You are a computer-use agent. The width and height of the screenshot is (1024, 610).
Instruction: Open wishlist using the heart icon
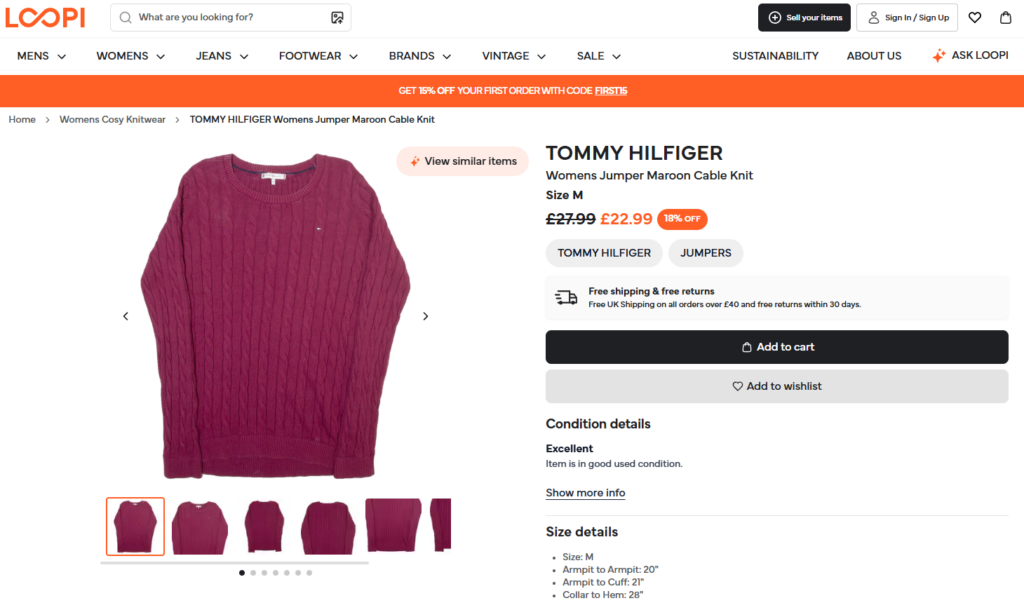tap(975, 17)
